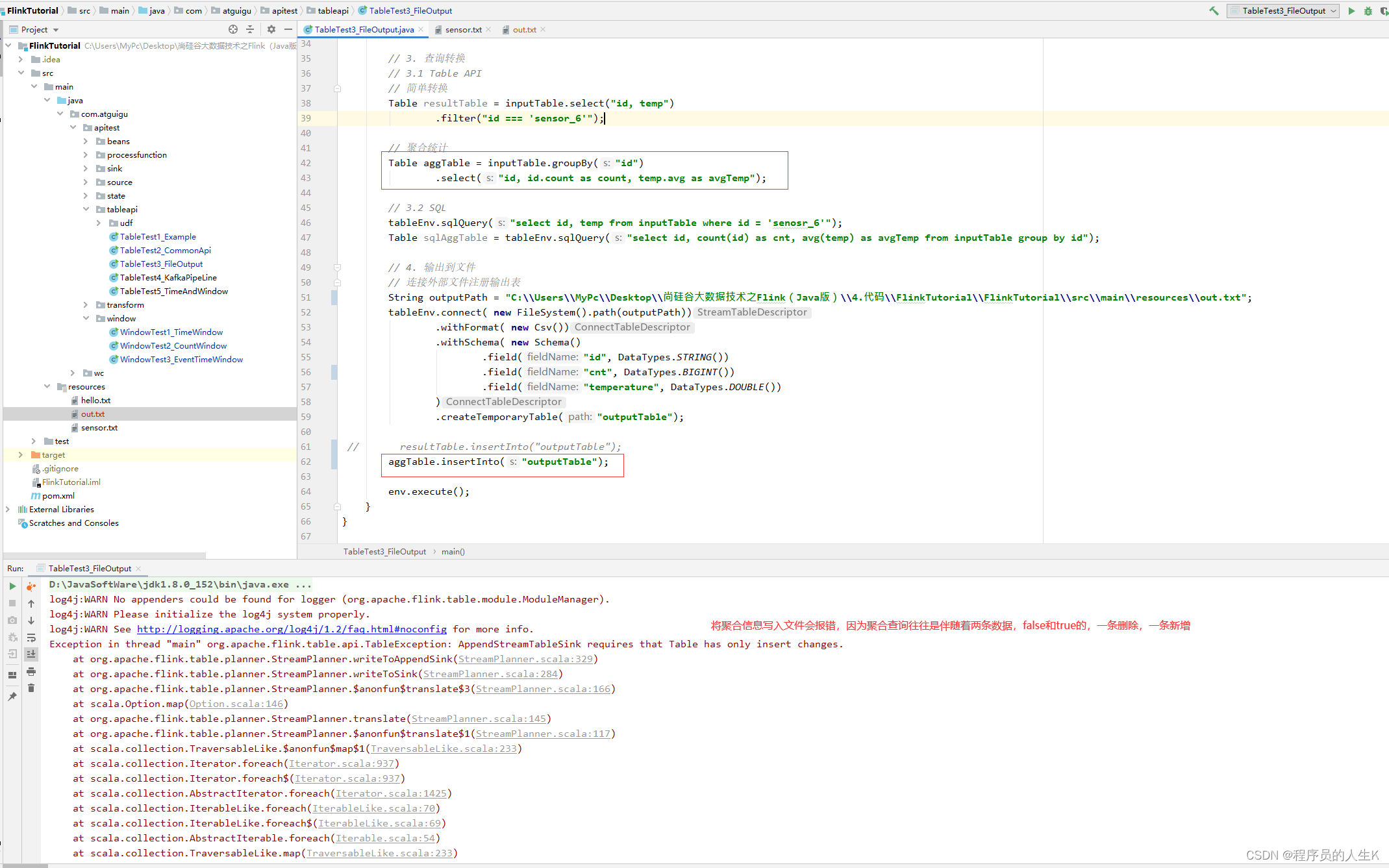Open Project panel settings gear
This screenshot has width=1389, height=868.
point(271,29)
